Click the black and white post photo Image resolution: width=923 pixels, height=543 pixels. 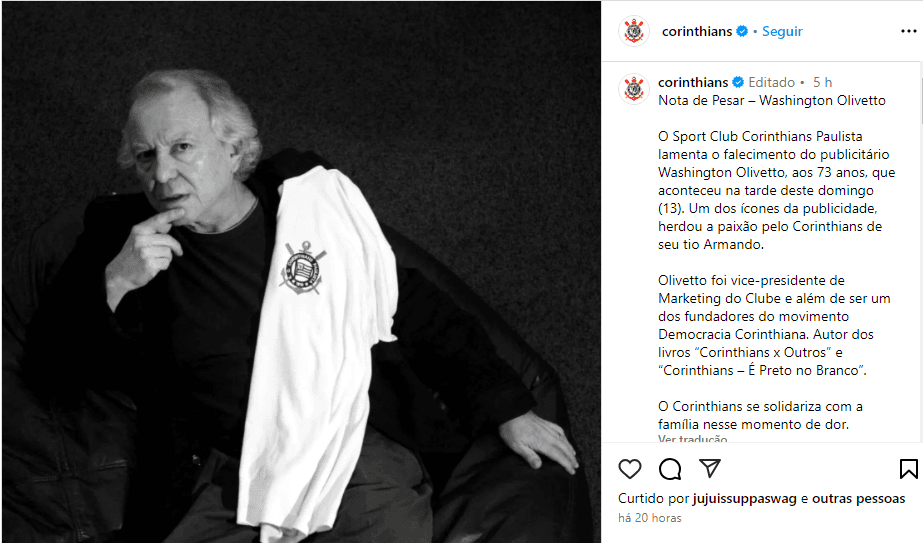(x=301, y=272)
